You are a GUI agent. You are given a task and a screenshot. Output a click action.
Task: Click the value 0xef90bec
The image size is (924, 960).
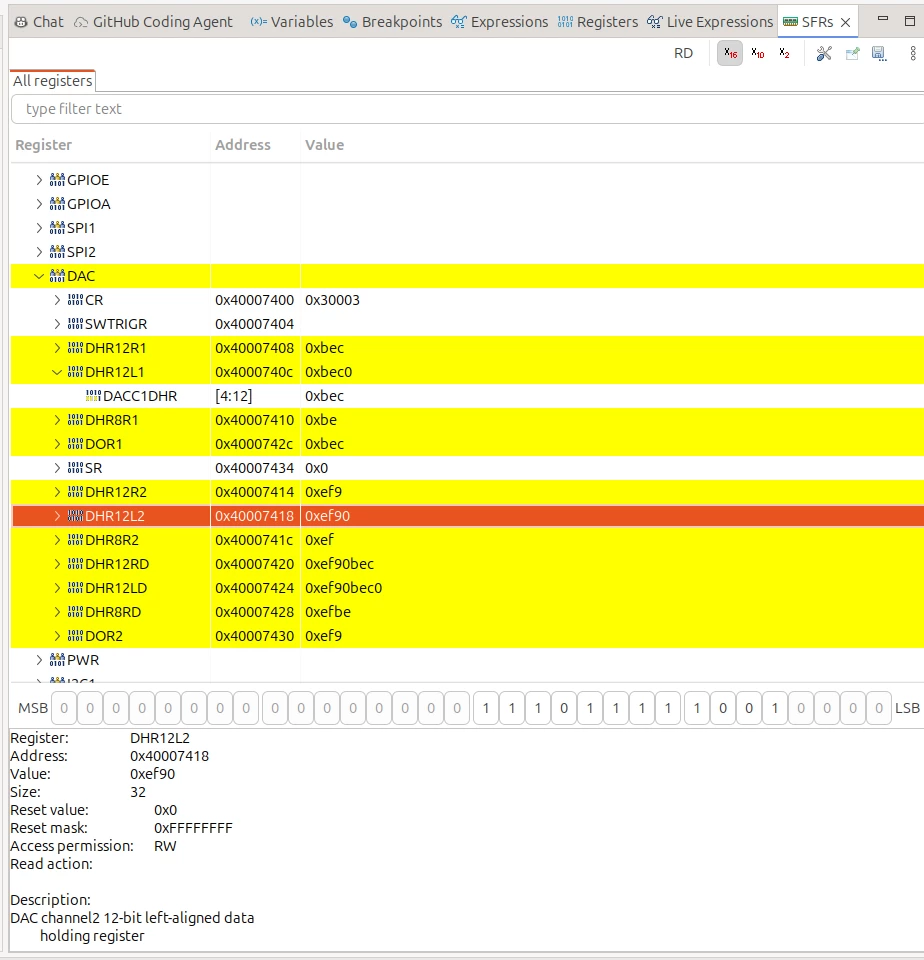339,564
